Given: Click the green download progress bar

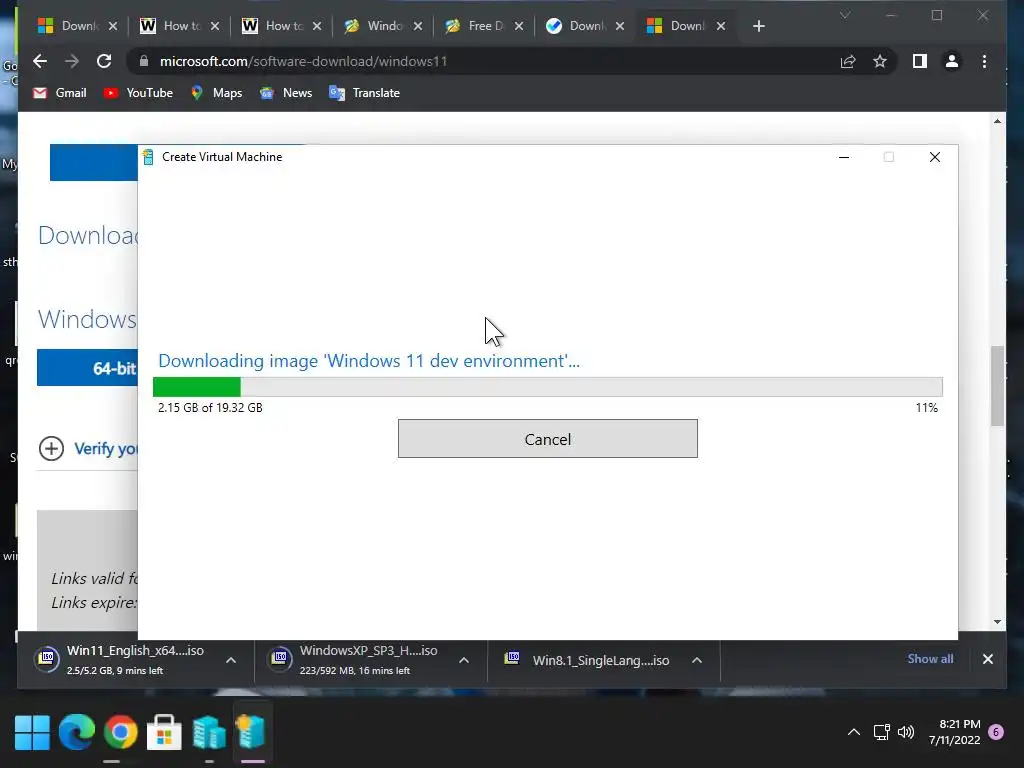Looking at the screenshot, I should 547,387.
